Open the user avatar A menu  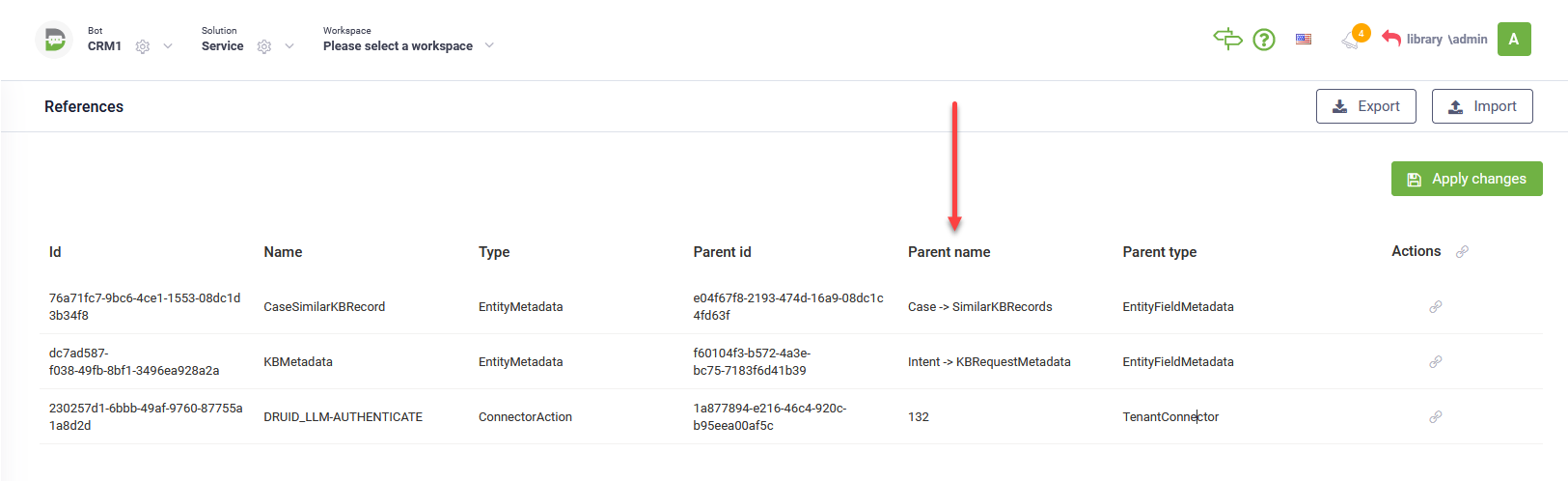[1514, 40]
